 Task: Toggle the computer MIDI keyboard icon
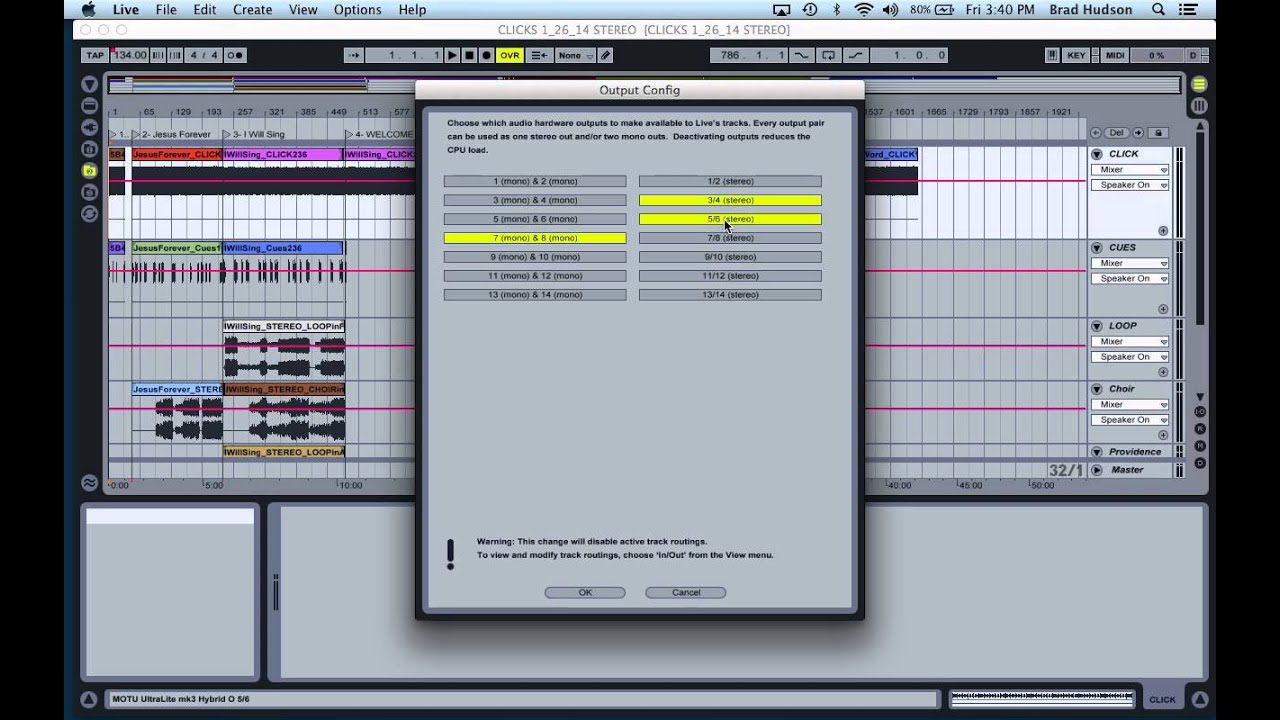(1053, 55)
